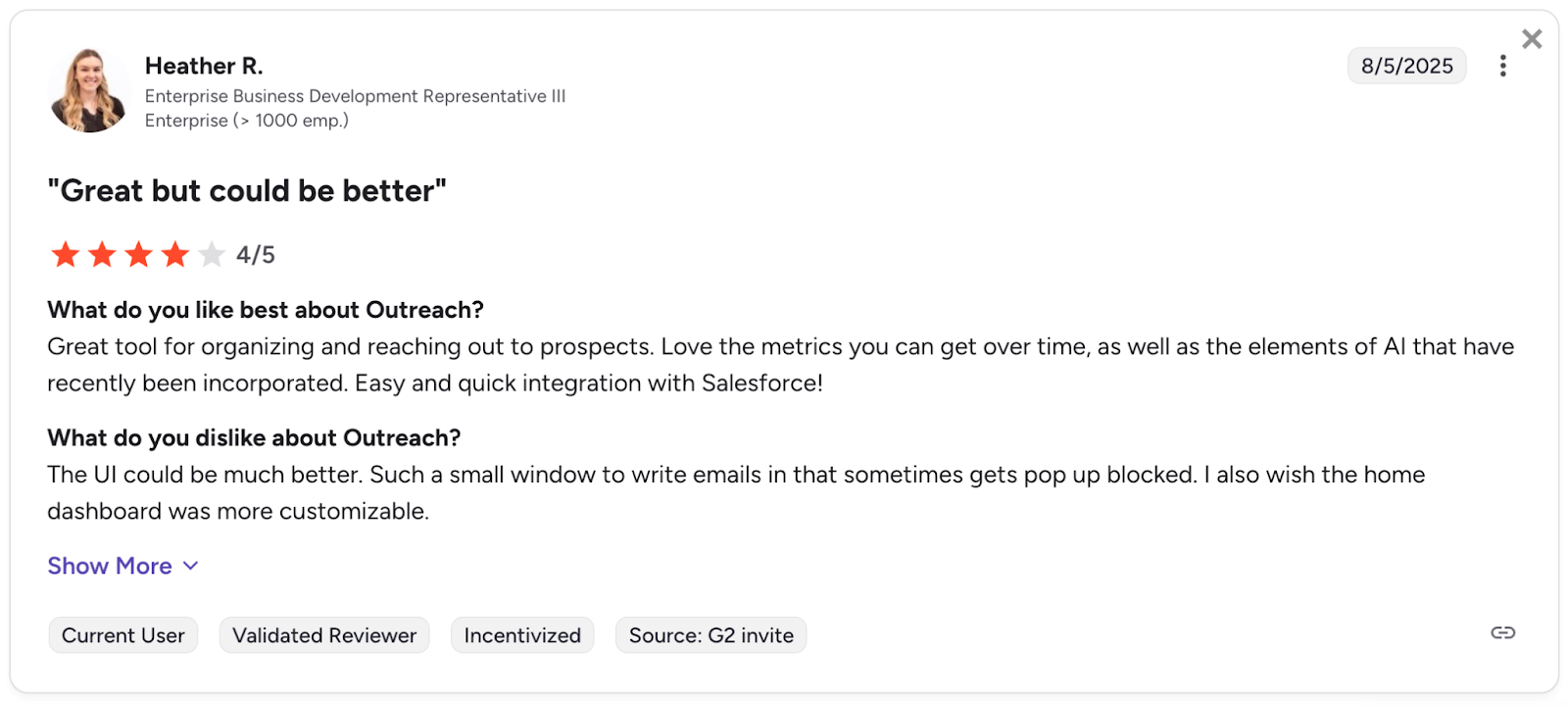
Task: Click the chevron next to Show More
Action: [x=191, y=566]
